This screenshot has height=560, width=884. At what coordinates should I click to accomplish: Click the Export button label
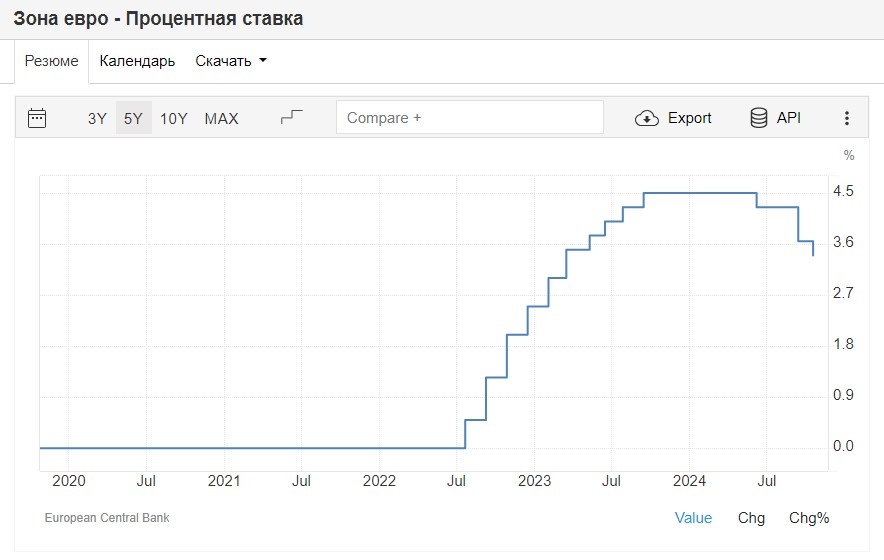[x=689, y=118]
